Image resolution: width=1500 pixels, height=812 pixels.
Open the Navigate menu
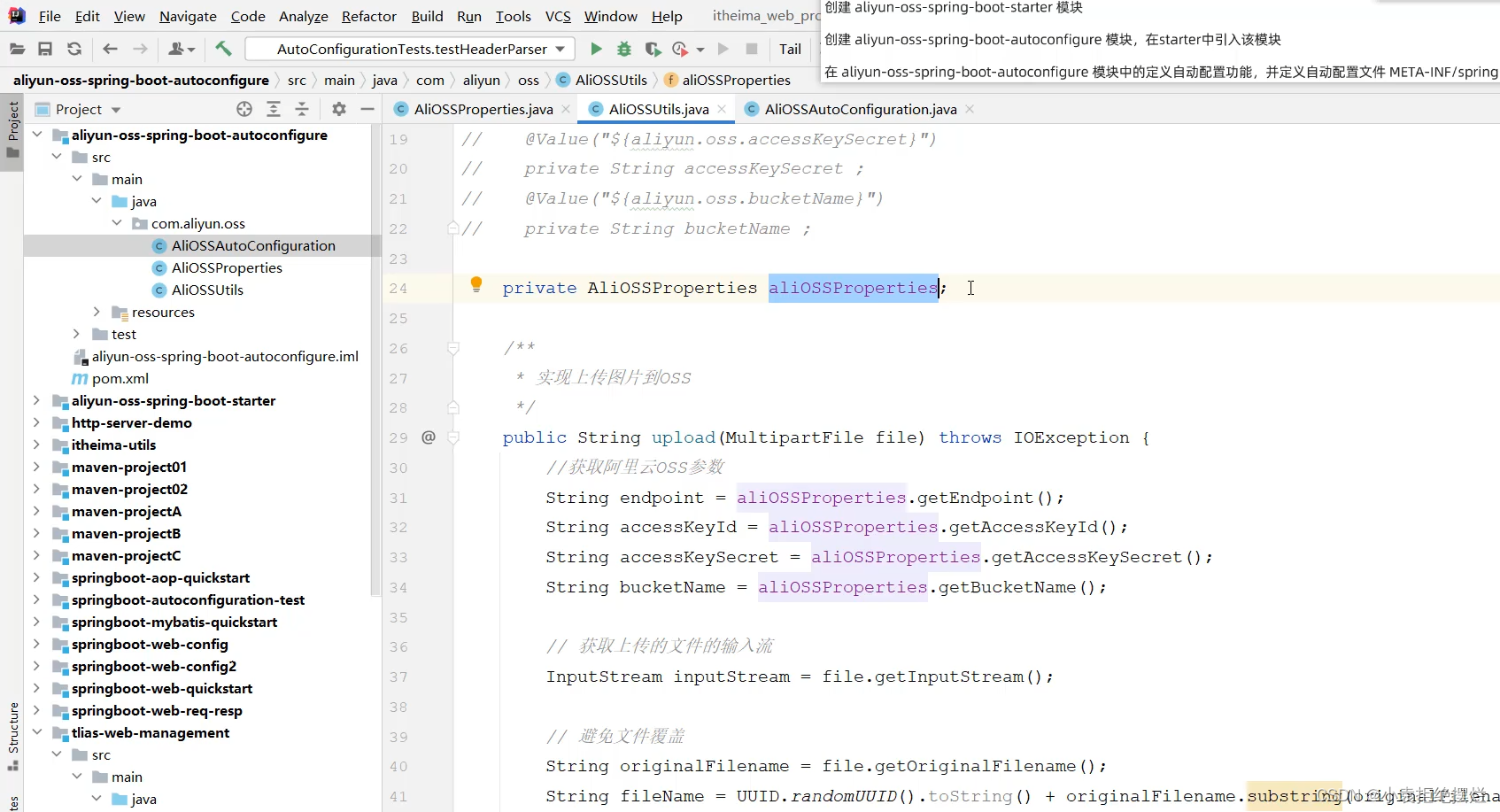click(188, 16)
